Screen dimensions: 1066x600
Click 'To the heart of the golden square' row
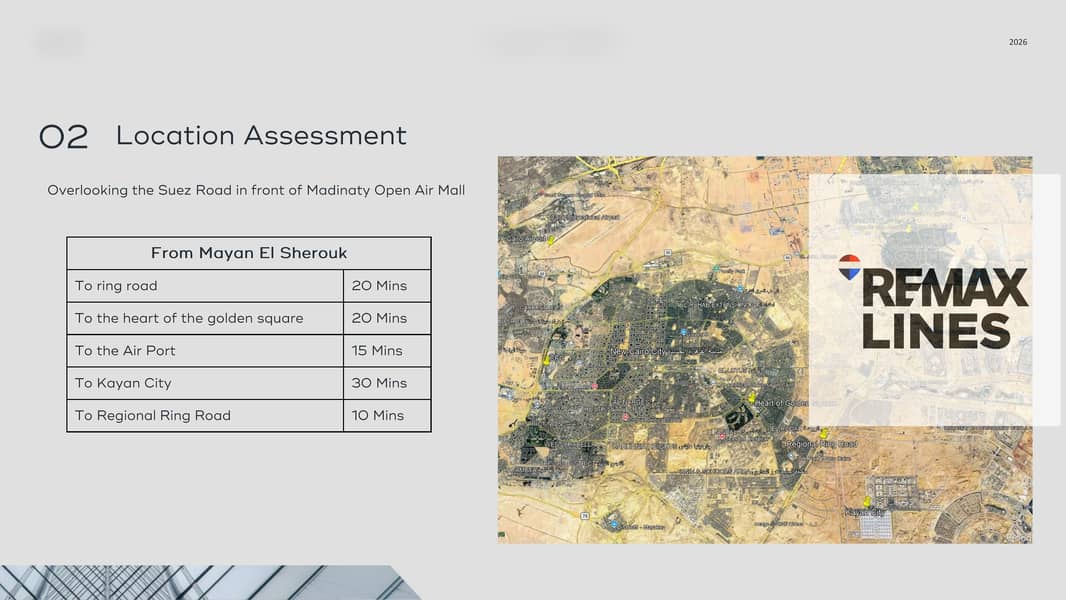(x=249, y=318)
